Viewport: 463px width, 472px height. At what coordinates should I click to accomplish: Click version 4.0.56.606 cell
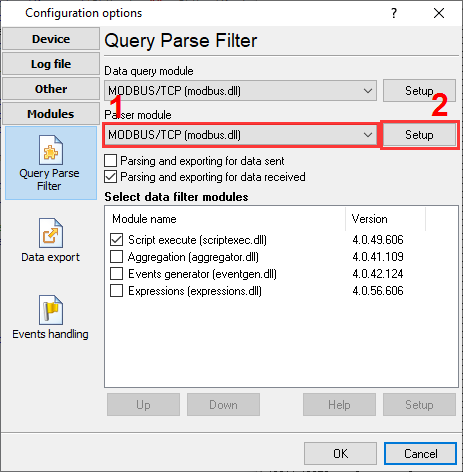tap(378, 291)
